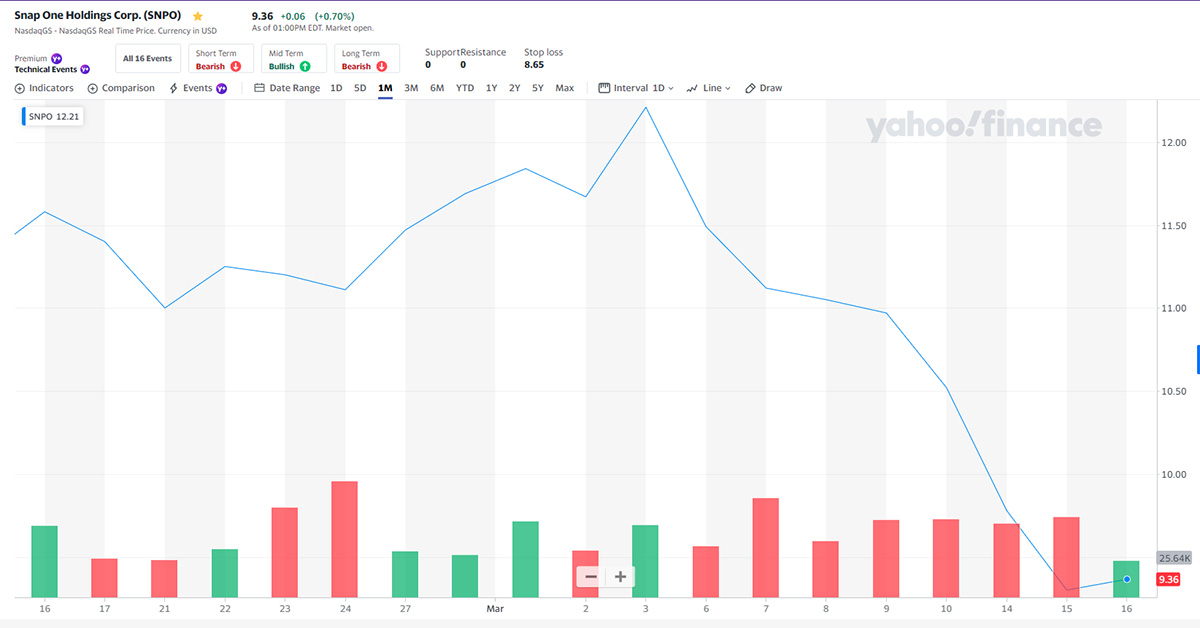Select the Max range tab
Viewport: 1200px width, 628px height.
coord(565,88)
